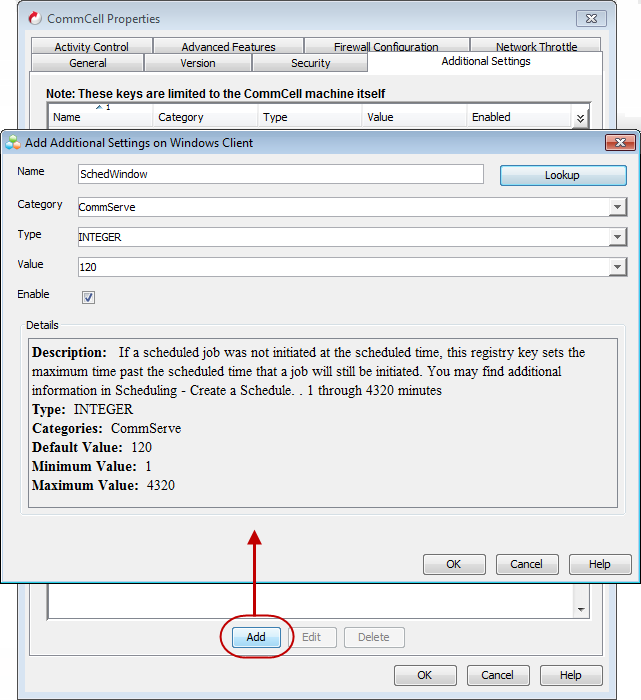Close the CommCell Properties window

coord(591,19)
